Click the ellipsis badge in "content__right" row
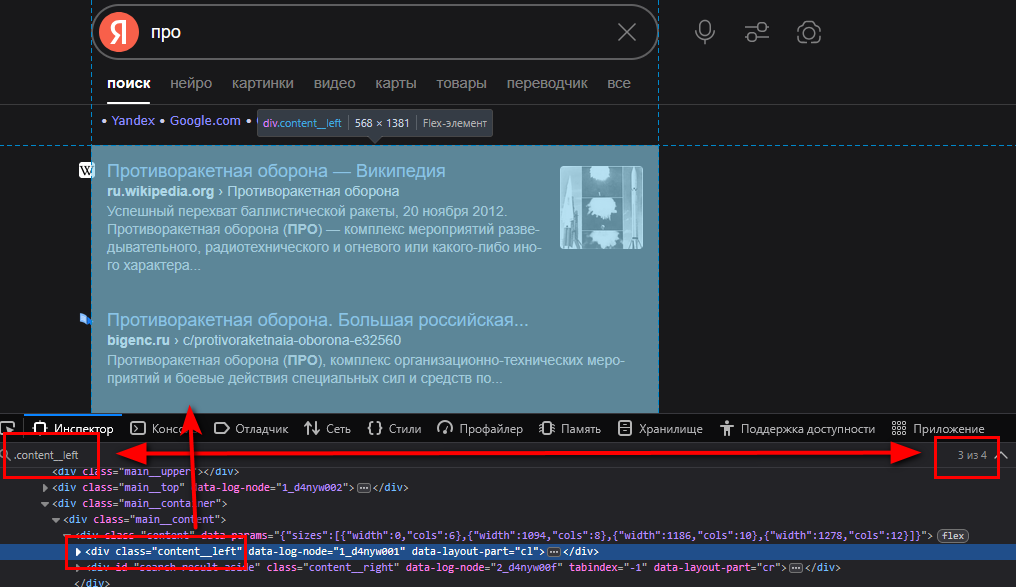This screenshot has height=587, width=1016. pos(796,568)
